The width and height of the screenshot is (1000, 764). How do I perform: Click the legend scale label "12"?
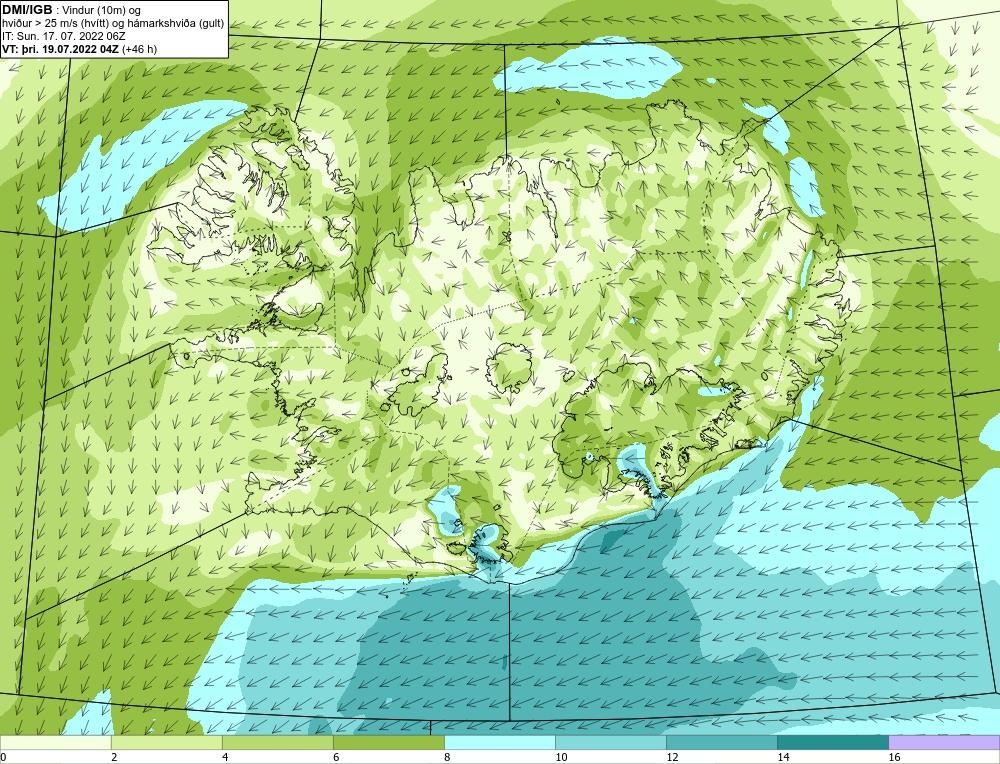pos(672,757)
